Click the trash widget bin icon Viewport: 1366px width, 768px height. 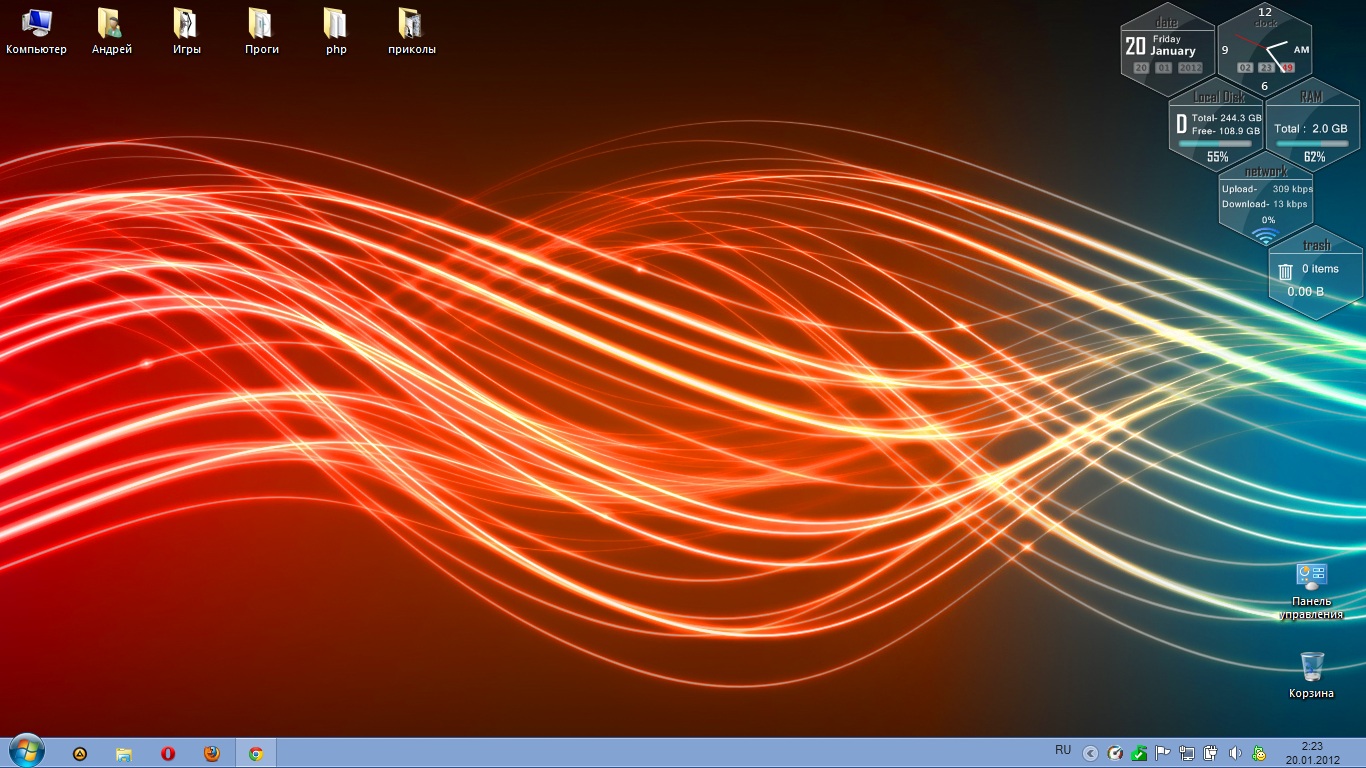pyautogui.click(x=1285, y=271)
